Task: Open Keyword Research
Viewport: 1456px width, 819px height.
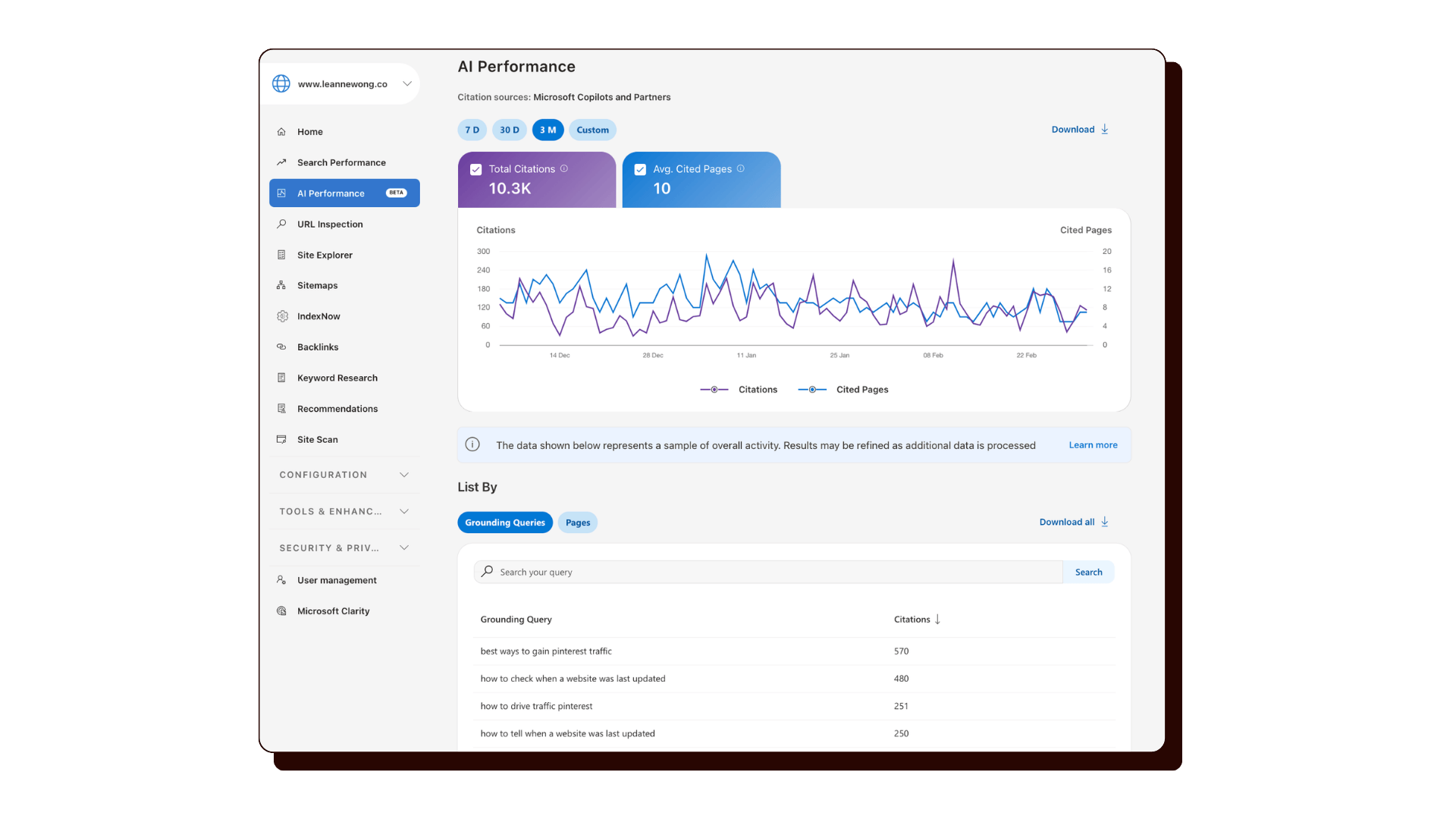Action: coord(337,378)
